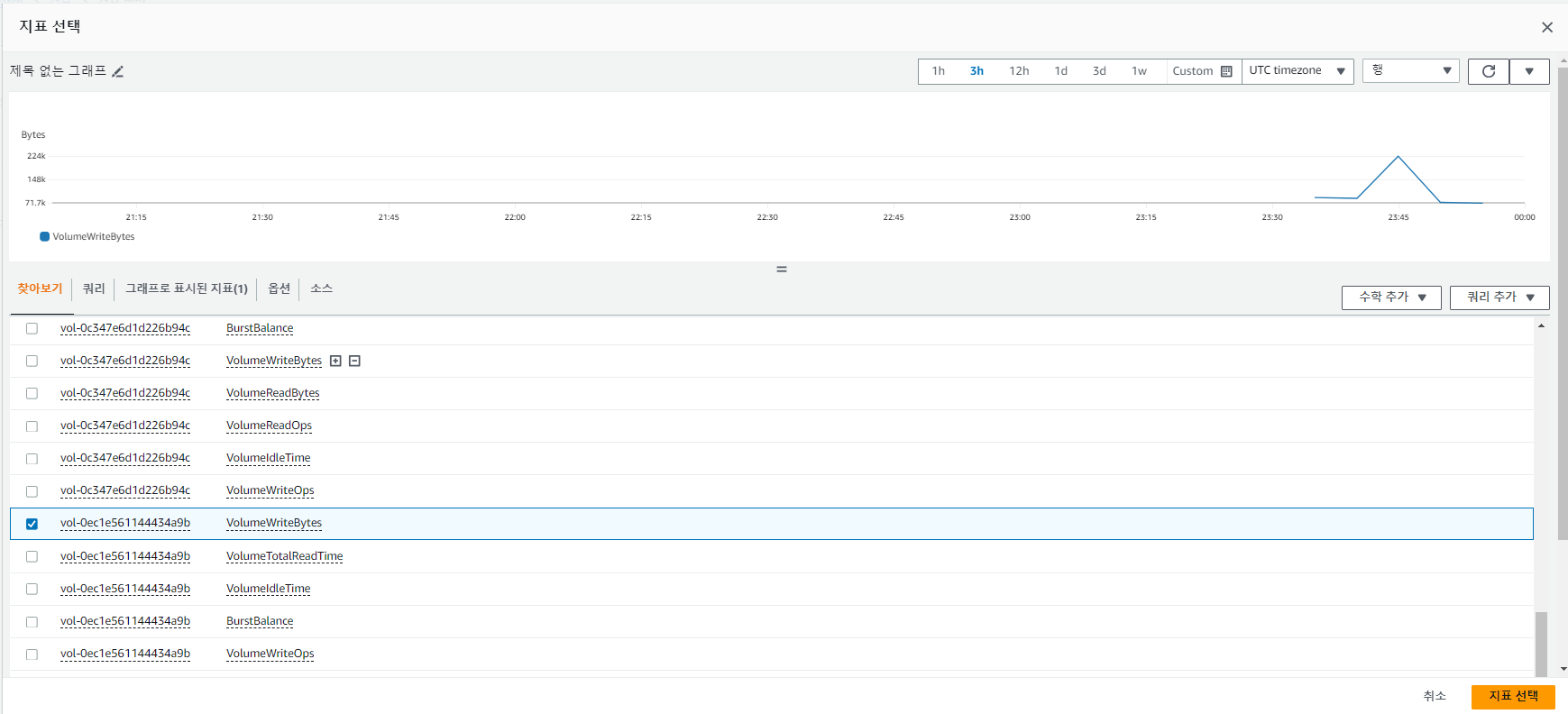Viewport: 1568px width, 714px height.
Task: Open the UTC timezone dropdown
Action: point(1297,71)
